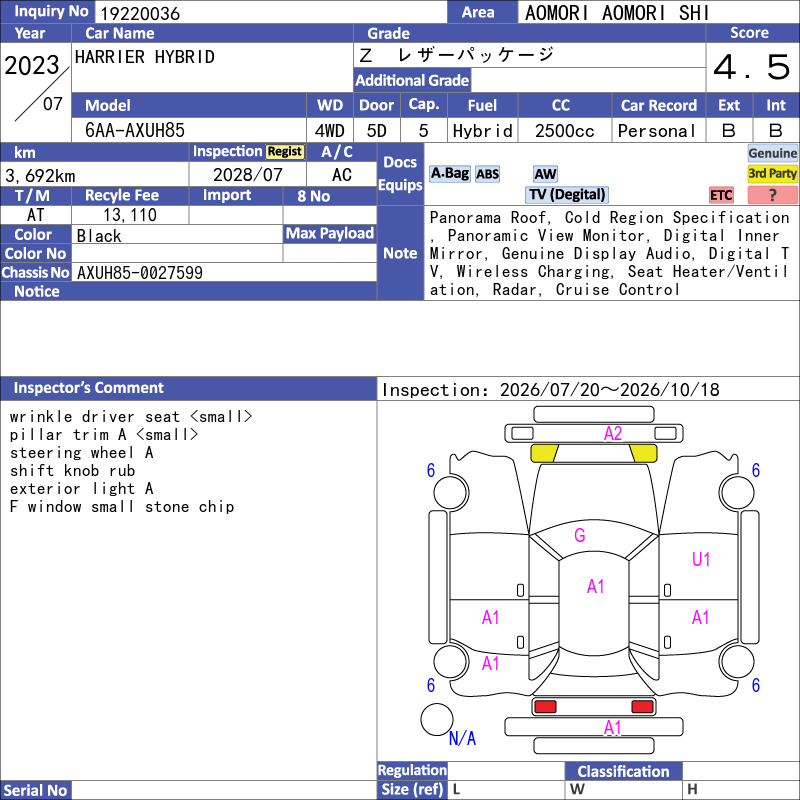This screenshot has width=800, height=800.
Task: Click the 4.5 score value
Action: 752,68
